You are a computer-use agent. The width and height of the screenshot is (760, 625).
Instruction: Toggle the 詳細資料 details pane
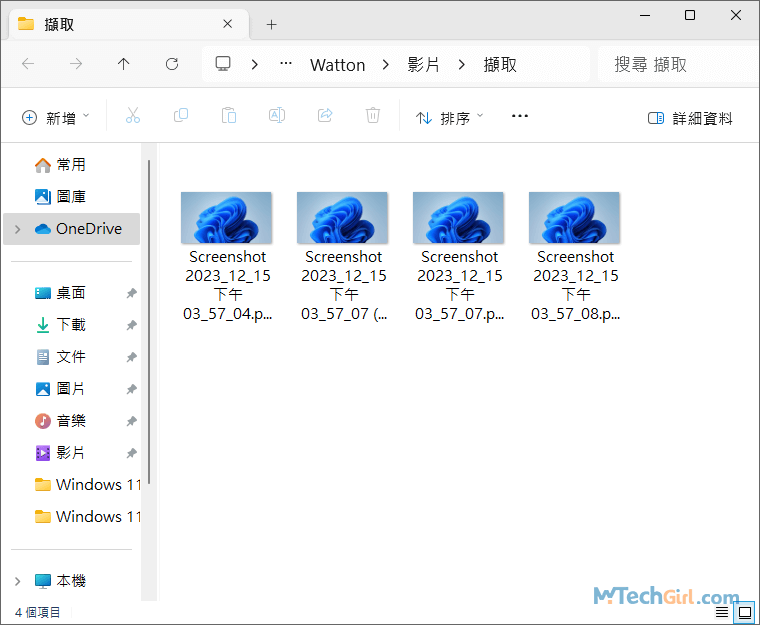click(690, 118)
